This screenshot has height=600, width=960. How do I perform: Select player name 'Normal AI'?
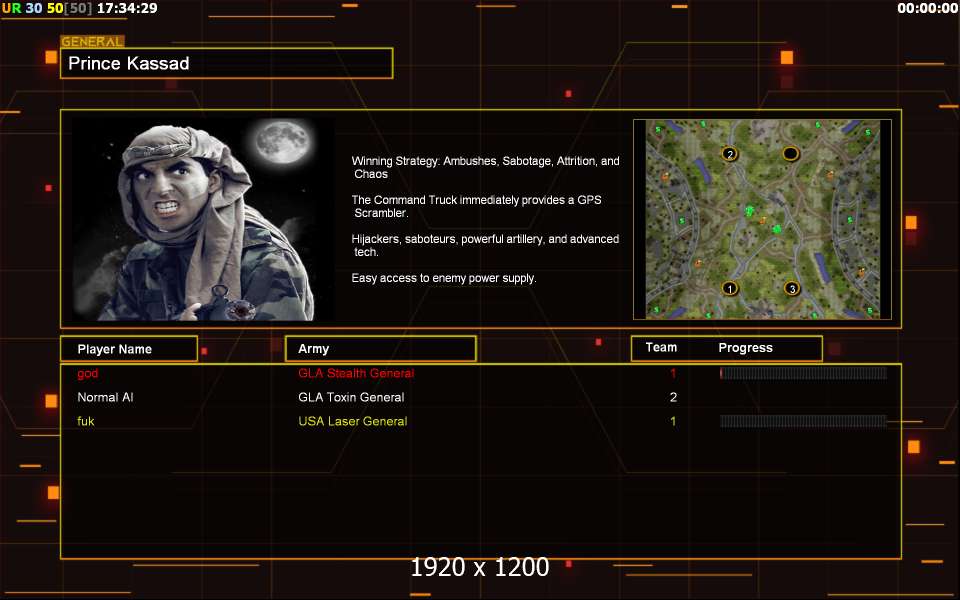point(105,397)
